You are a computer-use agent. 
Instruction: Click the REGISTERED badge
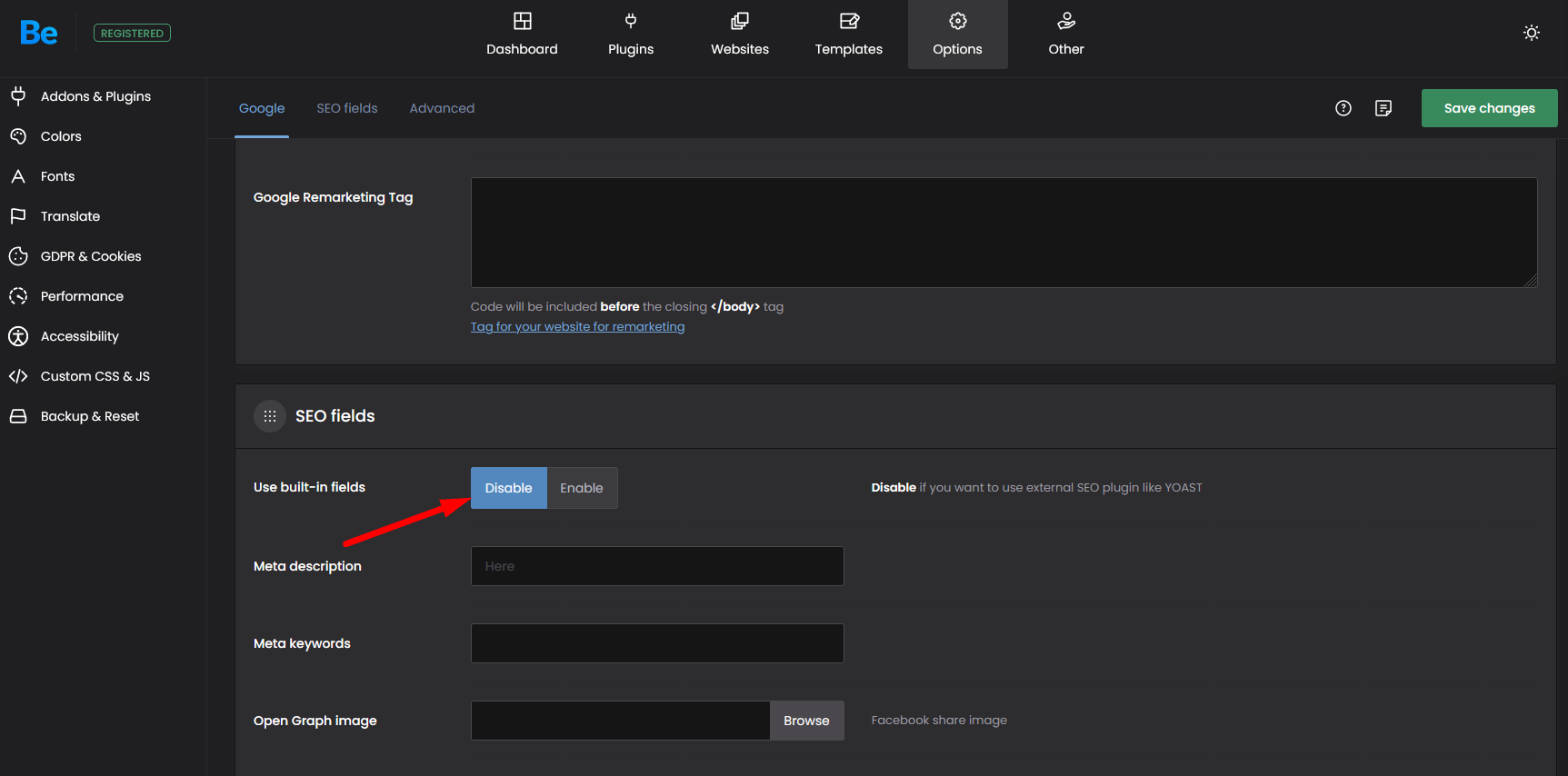(132, 34)
